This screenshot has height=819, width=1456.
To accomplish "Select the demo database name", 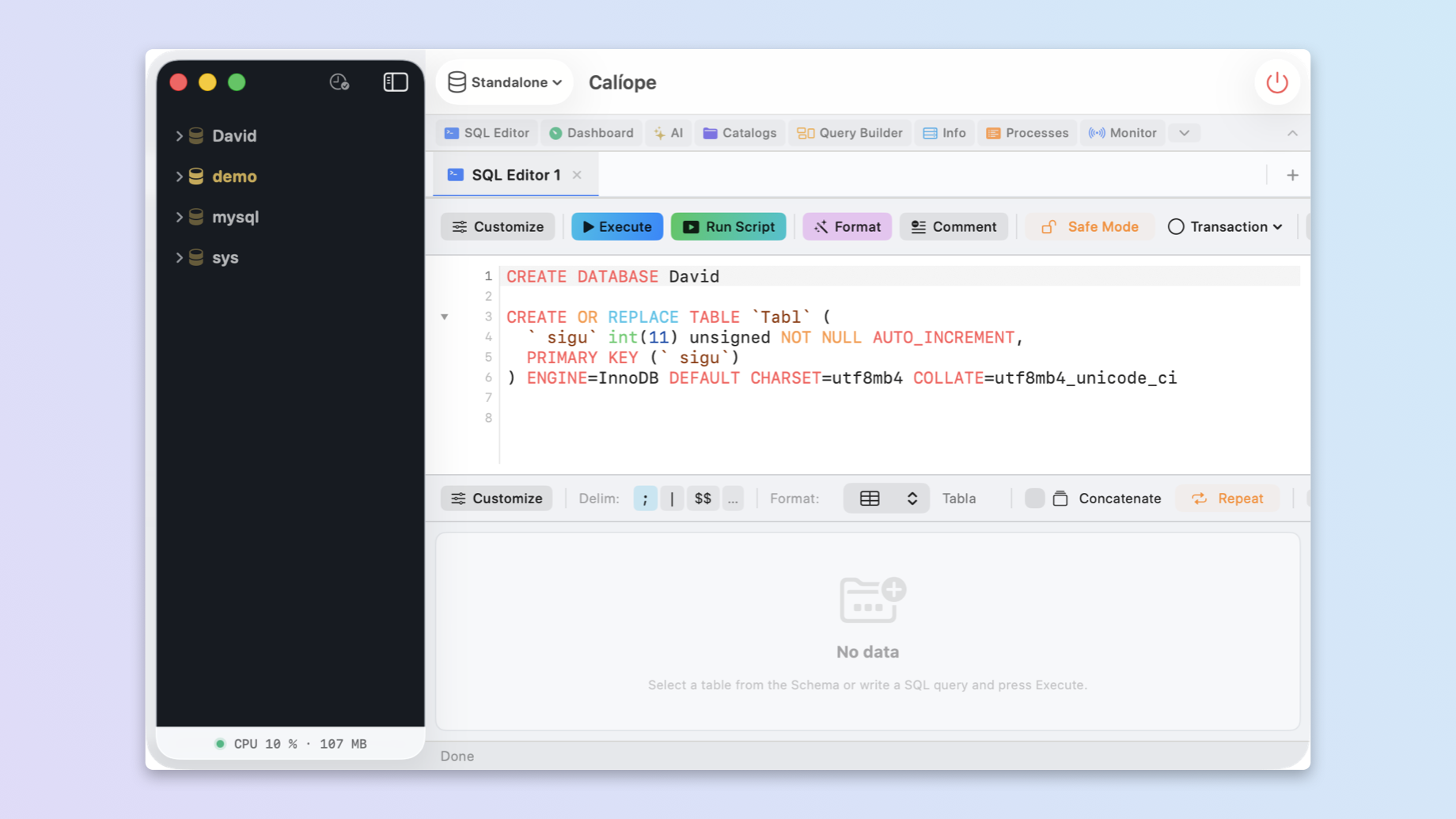I will 234,176.
